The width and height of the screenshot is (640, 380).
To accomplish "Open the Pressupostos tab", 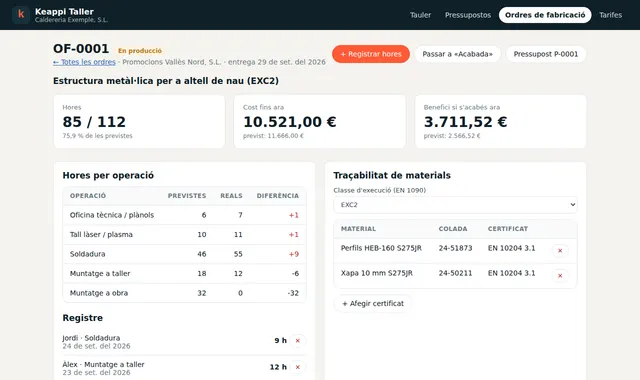I will 468,15.
